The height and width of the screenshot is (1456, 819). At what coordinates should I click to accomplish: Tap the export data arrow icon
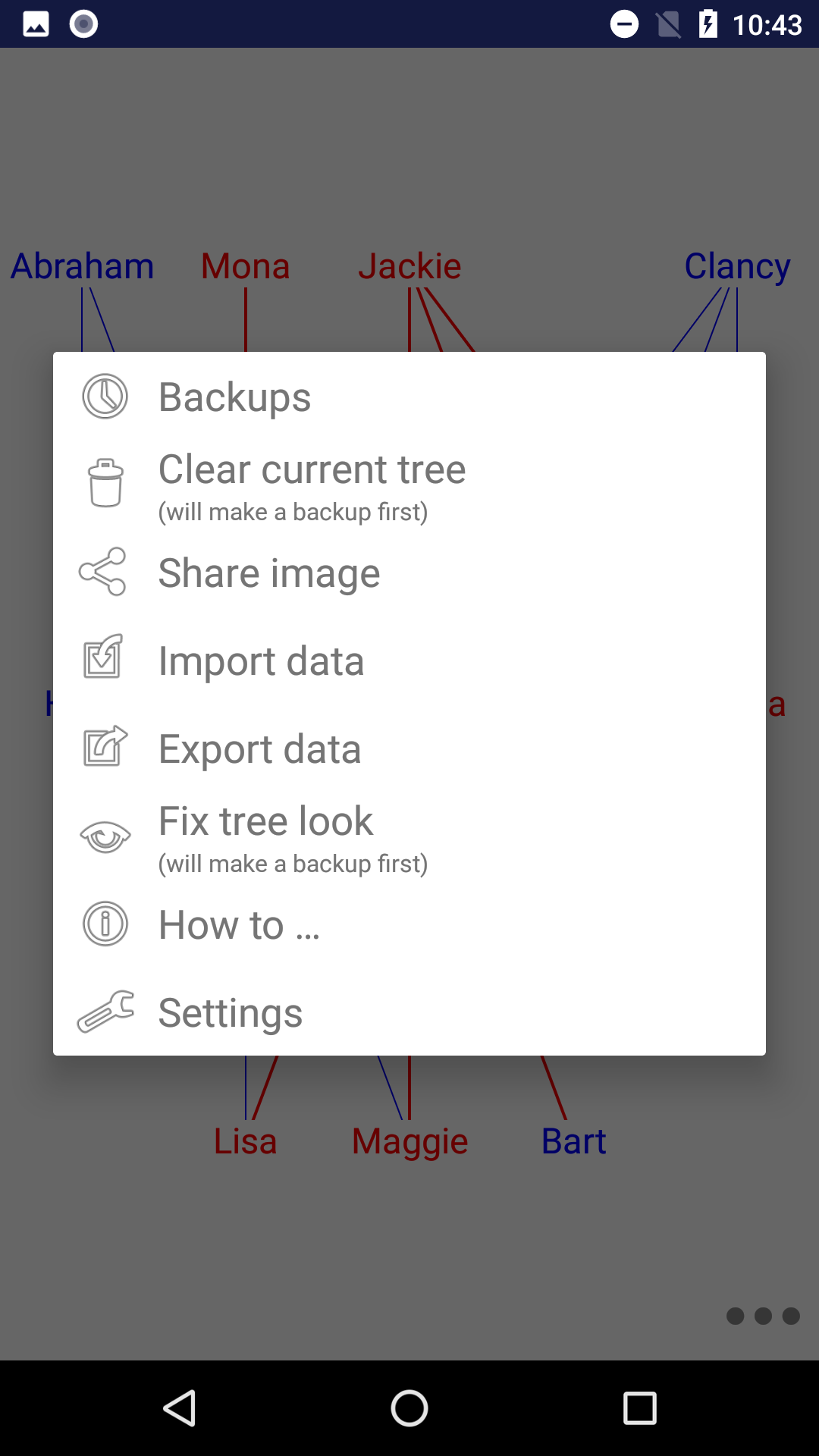(105, 746)
